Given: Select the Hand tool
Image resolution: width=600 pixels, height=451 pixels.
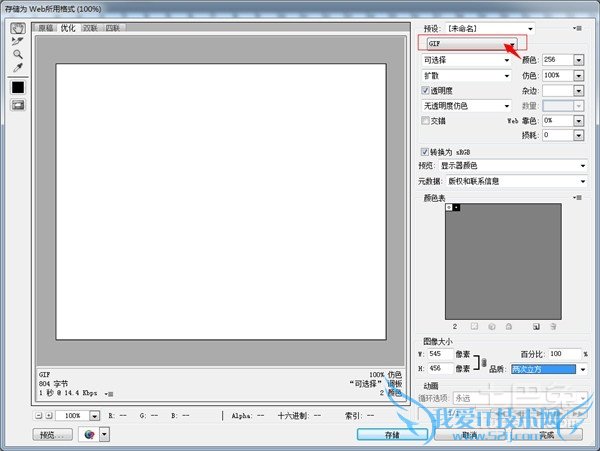Looking at the screenshot, I should click(18, 28).
